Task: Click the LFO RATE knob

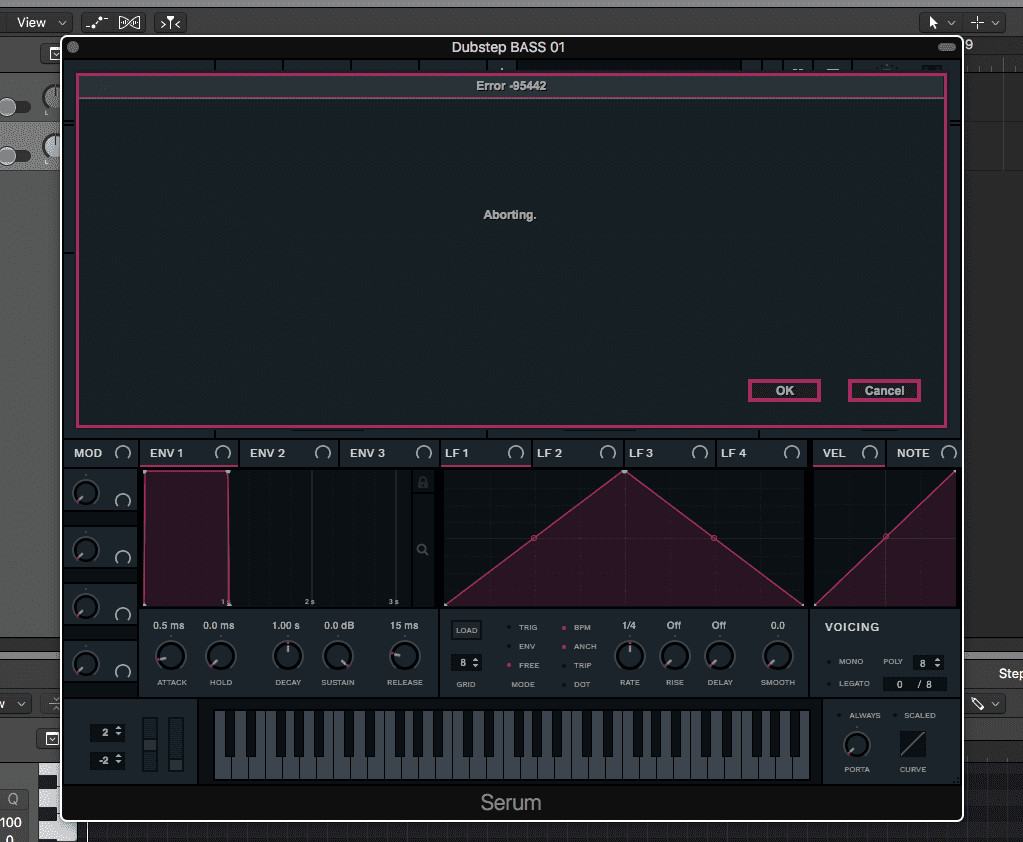Action: (x=629, y=656)
